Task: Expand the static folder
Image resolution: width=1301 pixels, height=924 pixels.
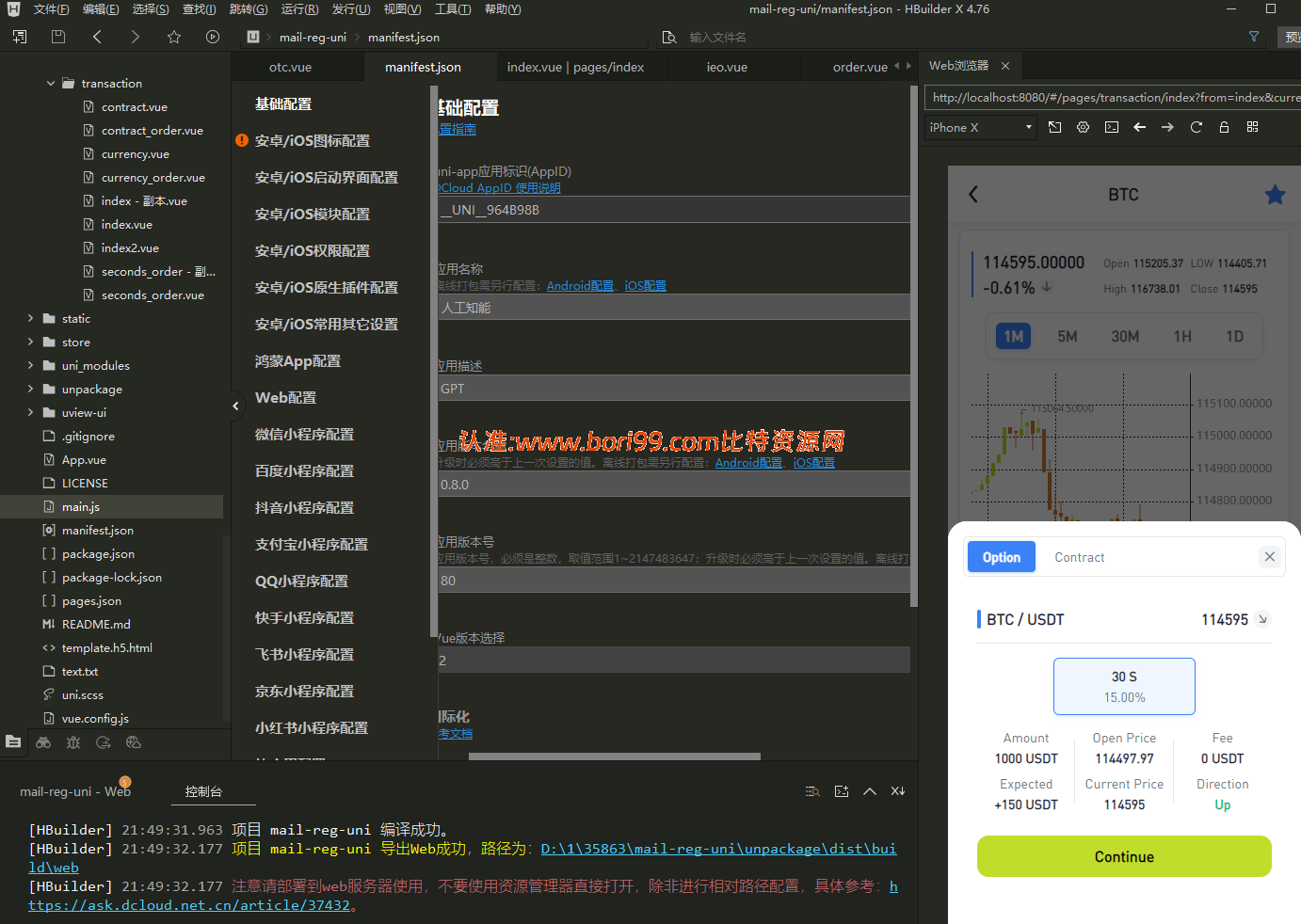Action: pyautogui.click(x=30, y=319)
